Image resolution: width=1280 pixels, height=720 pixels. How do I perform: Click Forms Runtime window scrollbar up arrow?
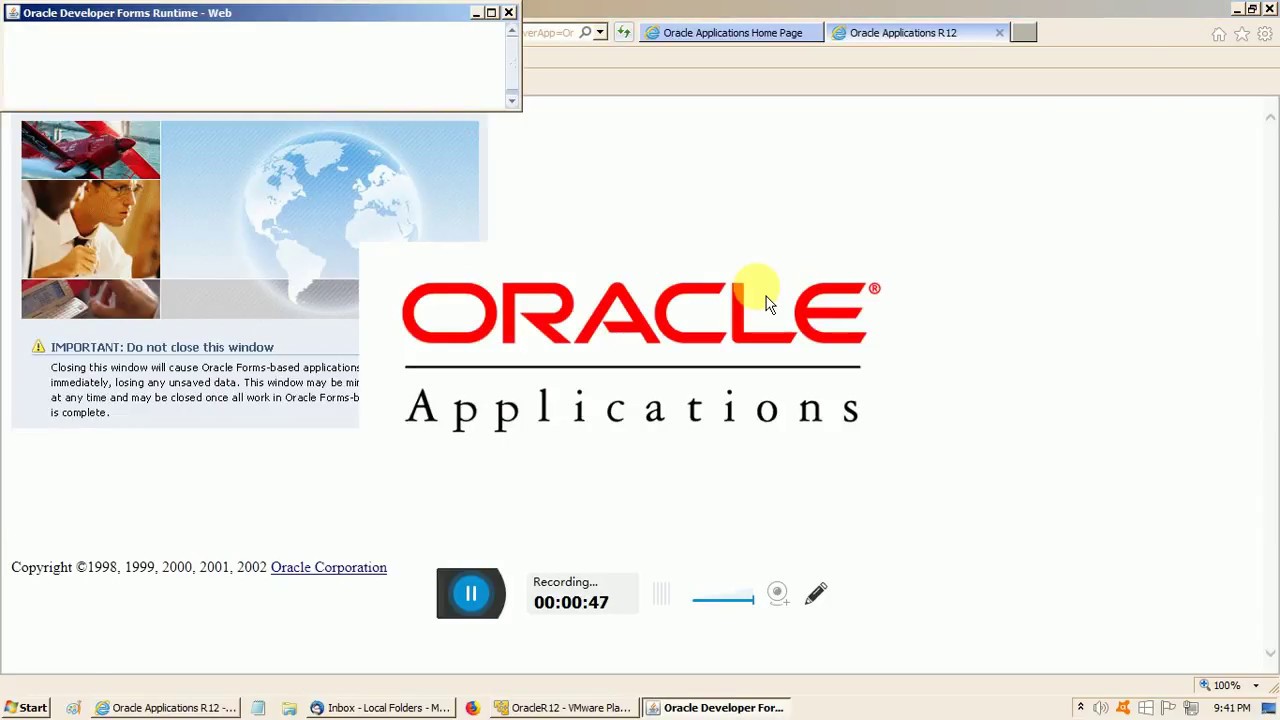coord(512,32)
